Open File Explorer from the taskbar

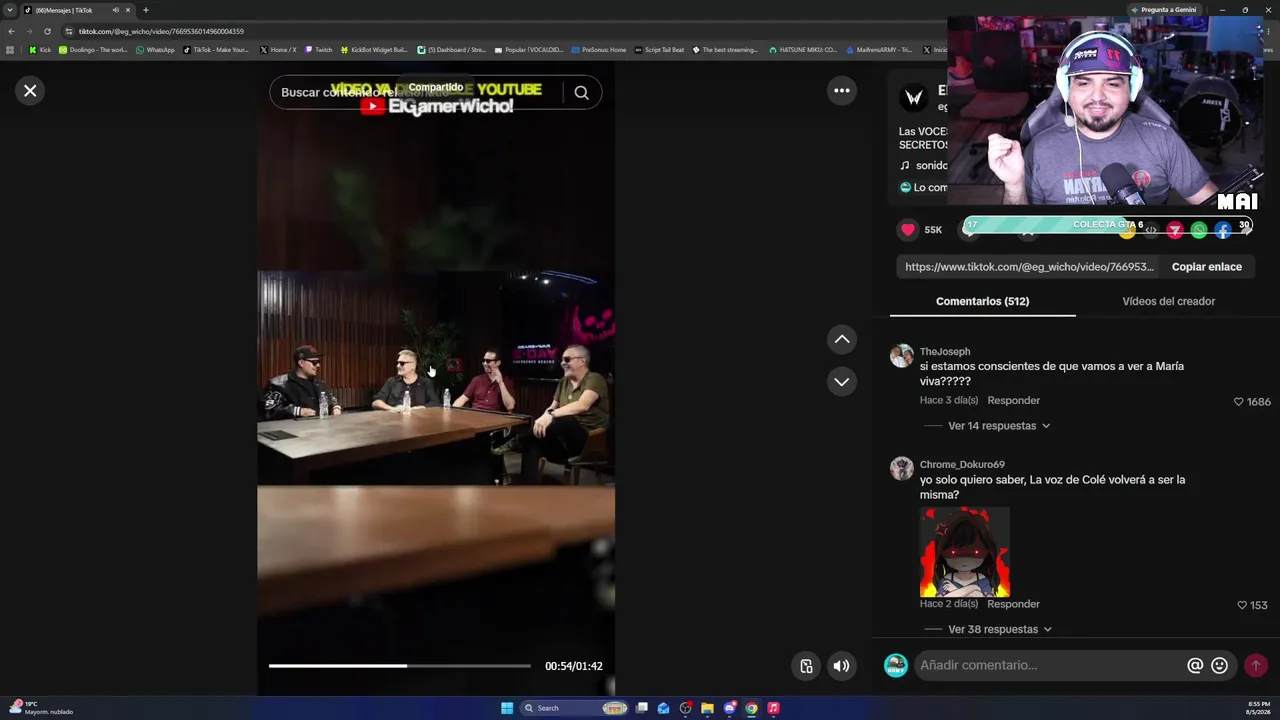707,708
